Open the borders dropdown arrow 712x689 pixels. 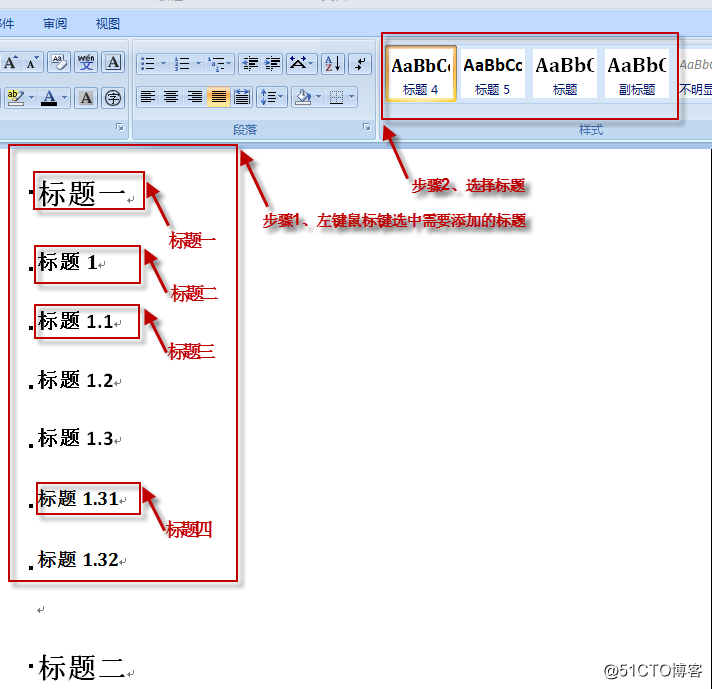pos(351,97)
